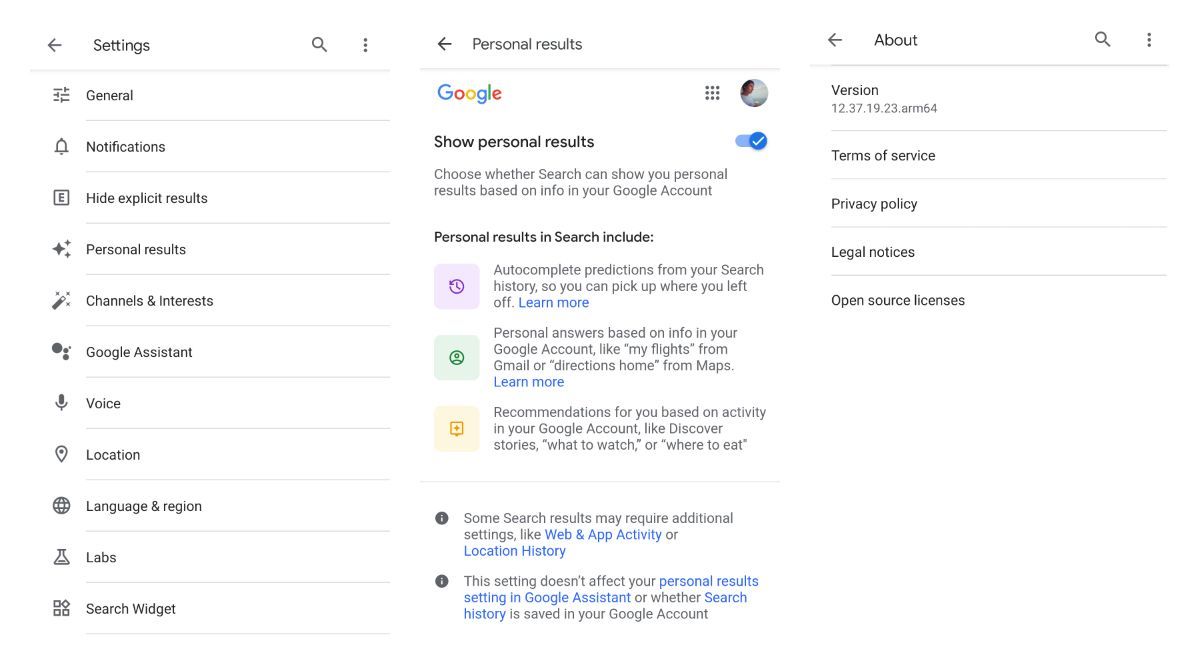Click the Notifications bell icon
This screenshot has height=670, width=1200.
click(60, 146)
